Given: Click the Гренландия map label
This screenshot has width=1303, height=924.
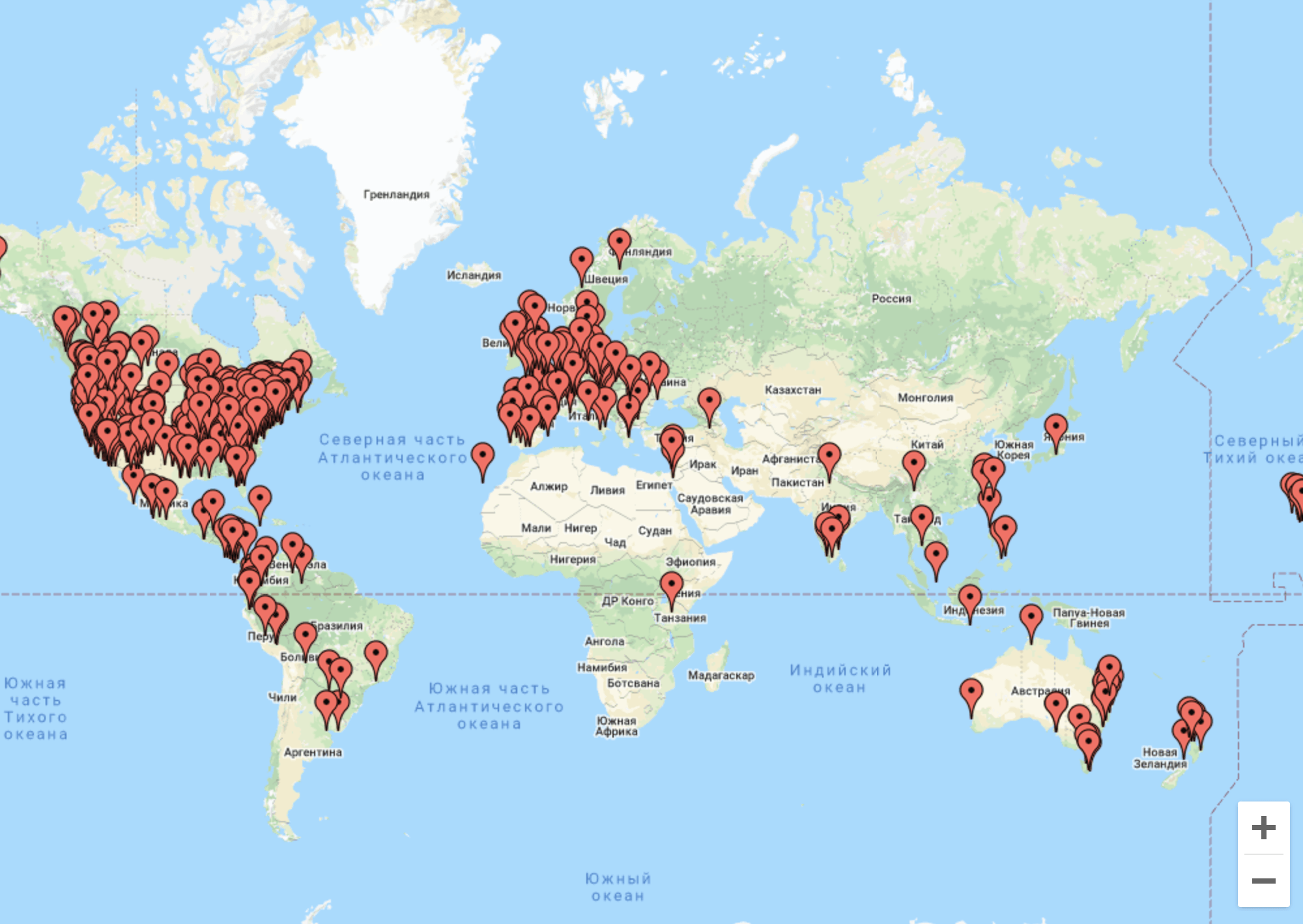Looking at the screenshot, I should pos(396,194).
